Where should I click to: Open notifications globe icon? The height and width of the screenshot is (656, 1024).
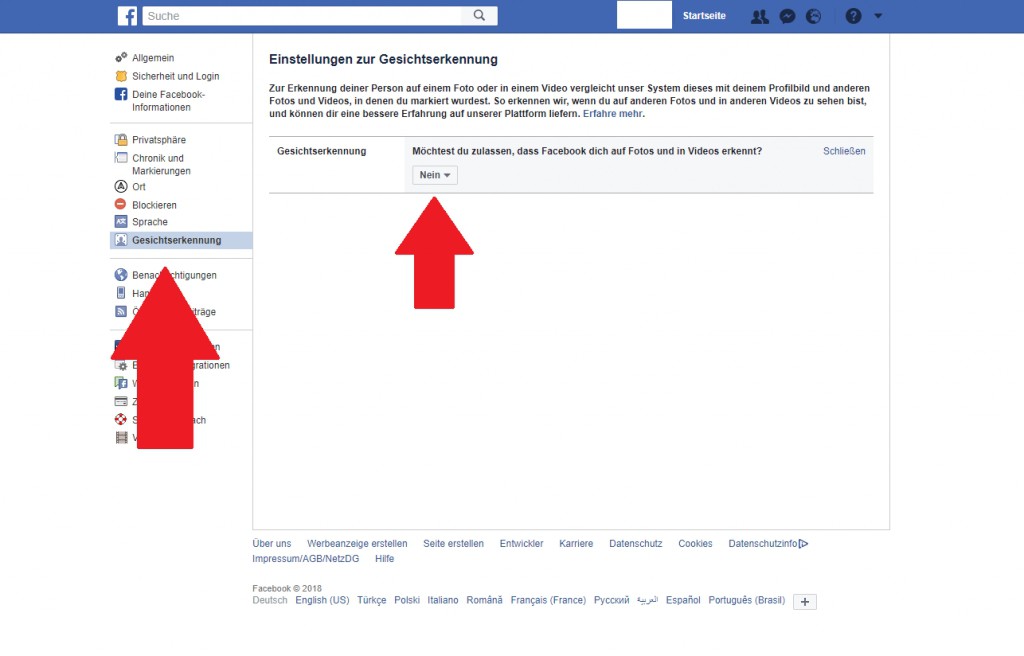pyautogui.click(x=814, y=16)
